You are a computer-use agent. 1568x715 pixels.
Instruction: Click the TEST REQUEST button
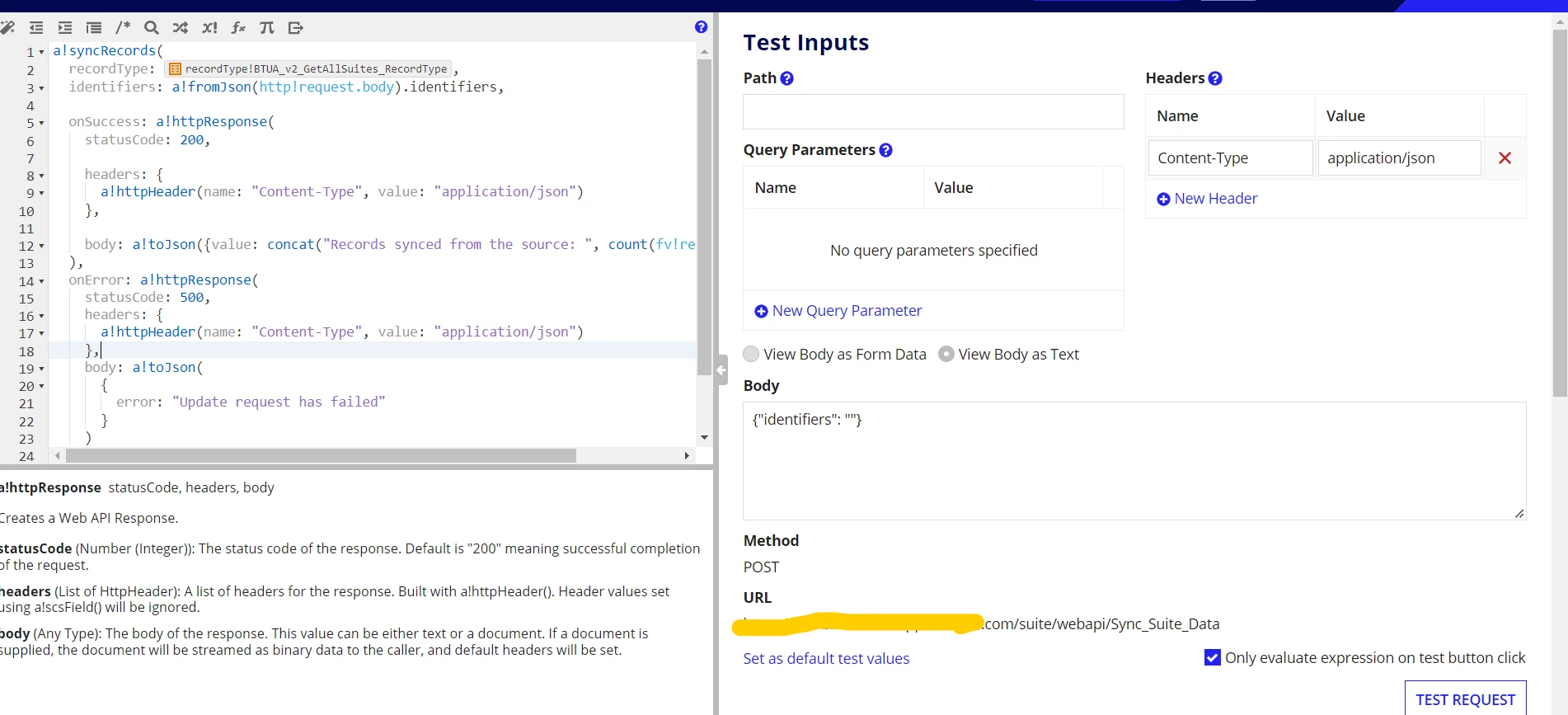pyautogui.click(x=1465, y=699)
